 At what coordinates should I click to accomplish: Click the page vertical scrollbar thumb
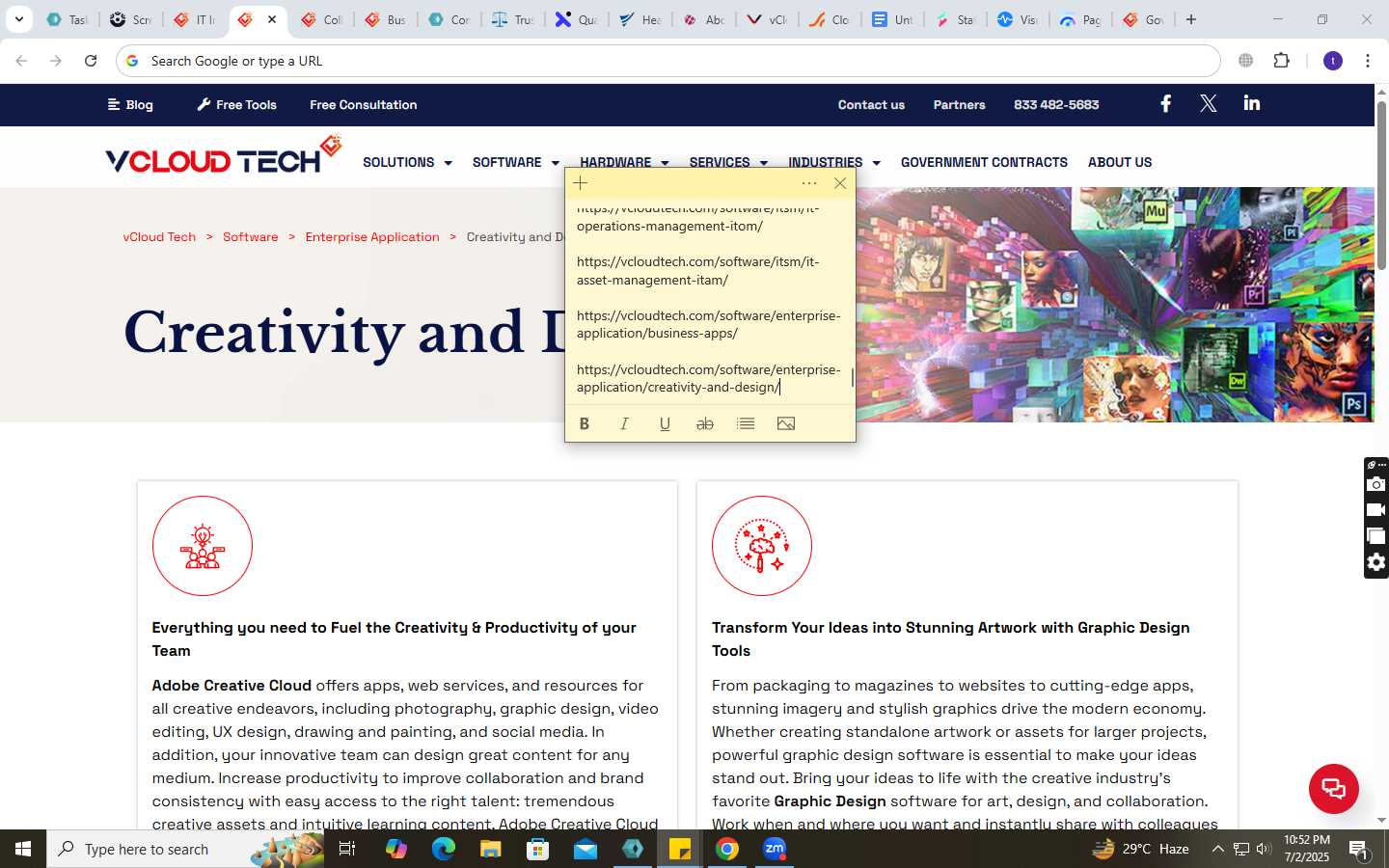coord(1381,183)
